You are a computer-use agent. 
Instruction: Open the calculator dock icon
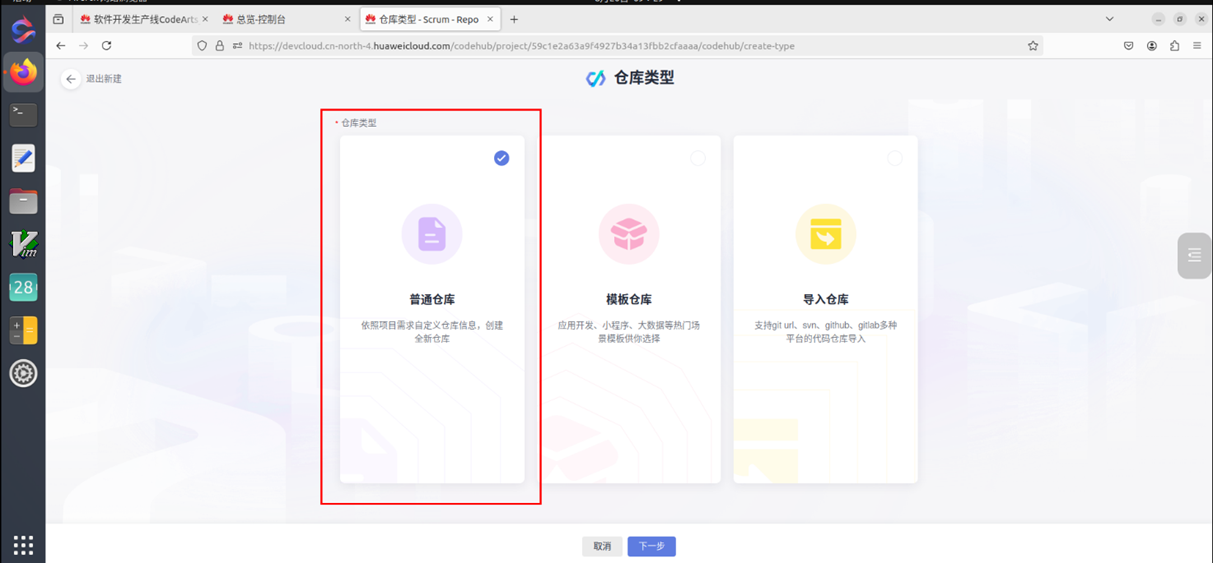pos(23,330)
